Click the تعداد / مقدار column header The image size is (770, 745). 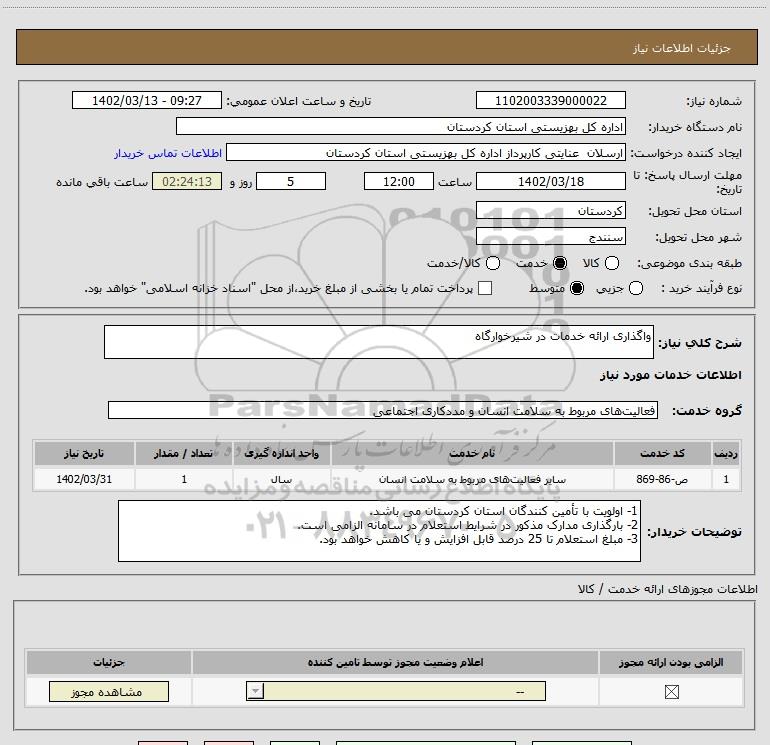183,453
